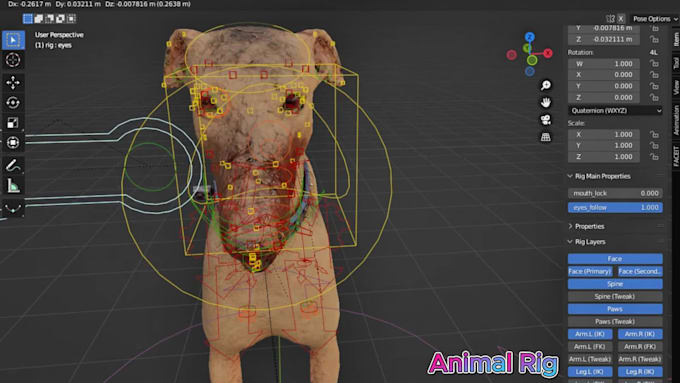Click the Scale X value field
This screenshot has height=383, width=680.
[x=604, y=134]
